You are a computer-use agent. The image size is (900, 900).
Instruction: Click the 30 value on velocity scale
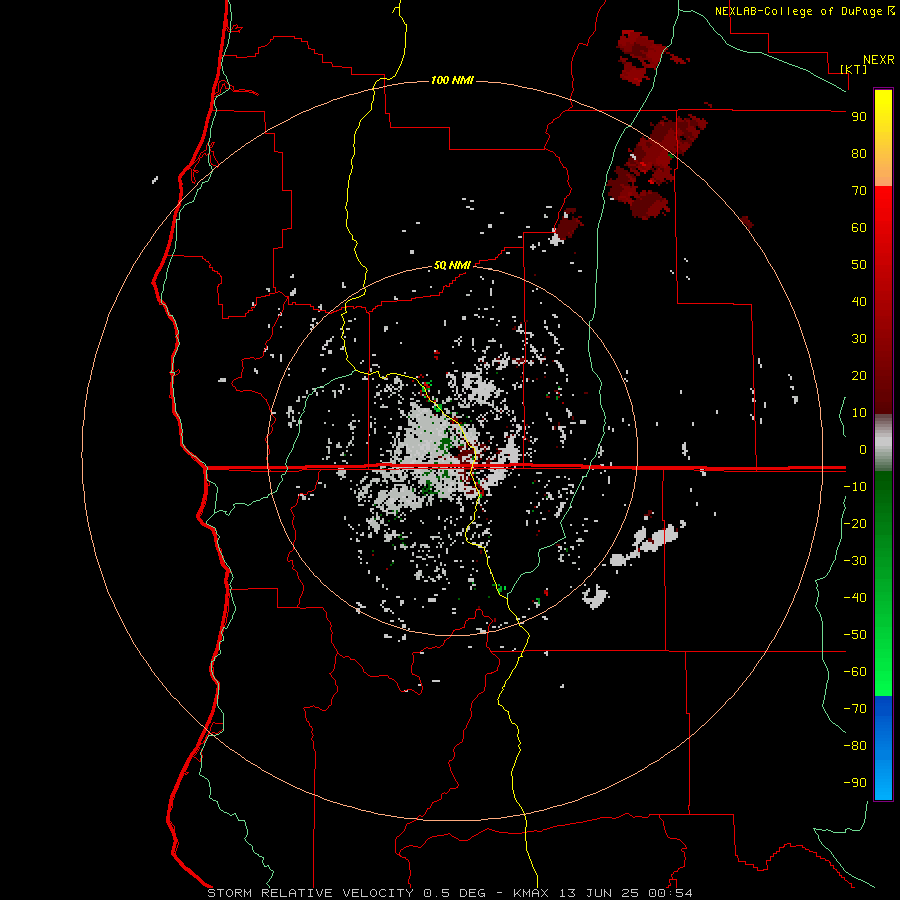click(859, 339)
